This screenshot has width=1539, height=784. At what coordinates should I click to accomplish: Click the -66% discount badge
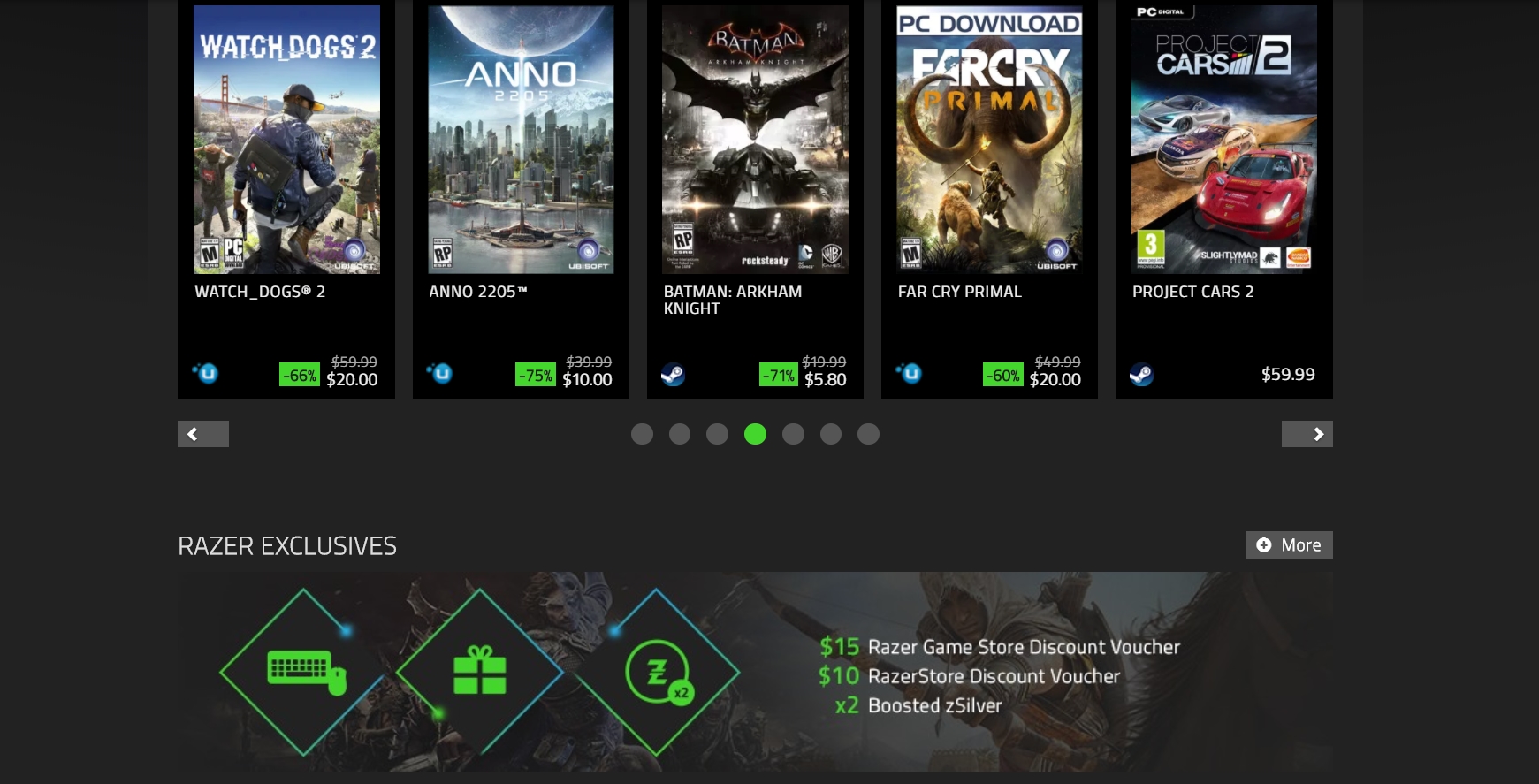pyautogui.click(x=300, y=375)
